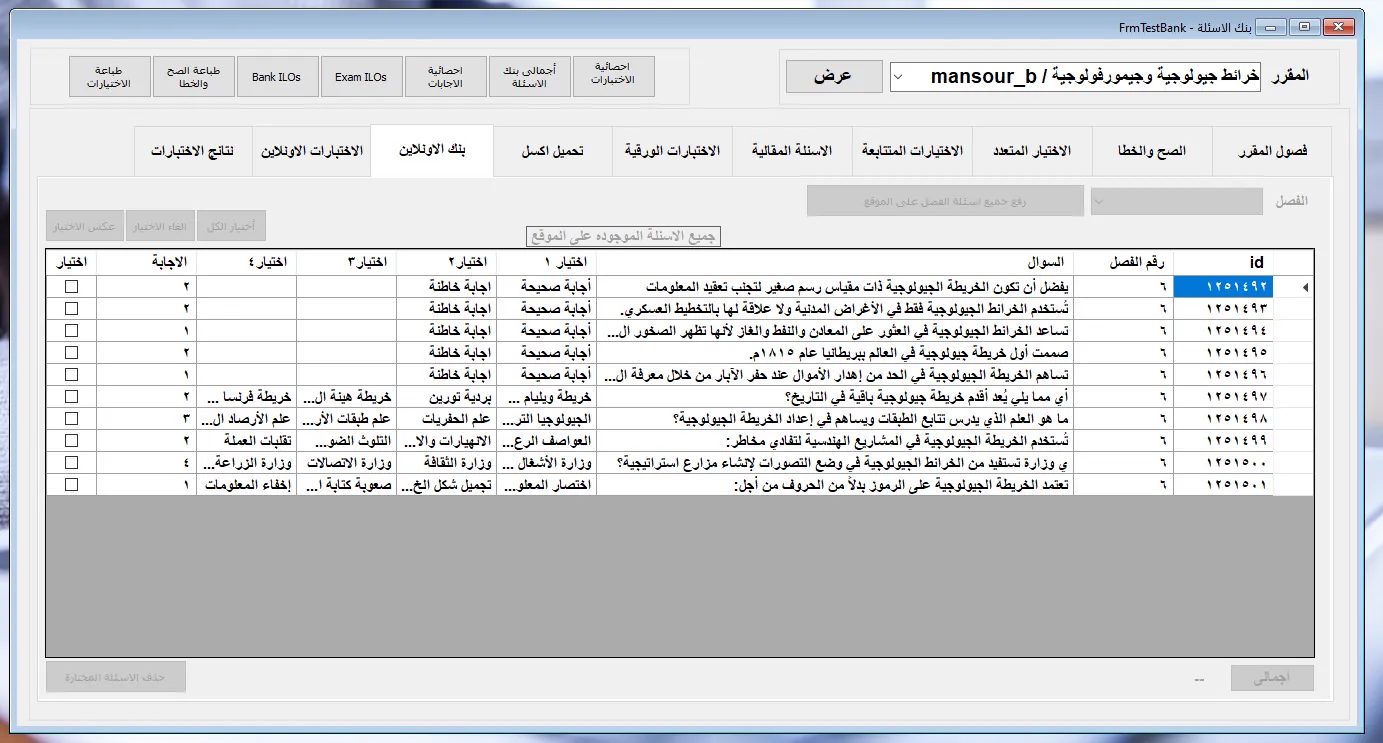Screen dimensions: 1383x743
Task: Select id cell ١٢٥١٤٩٢
Action: tap(1223, 287)
